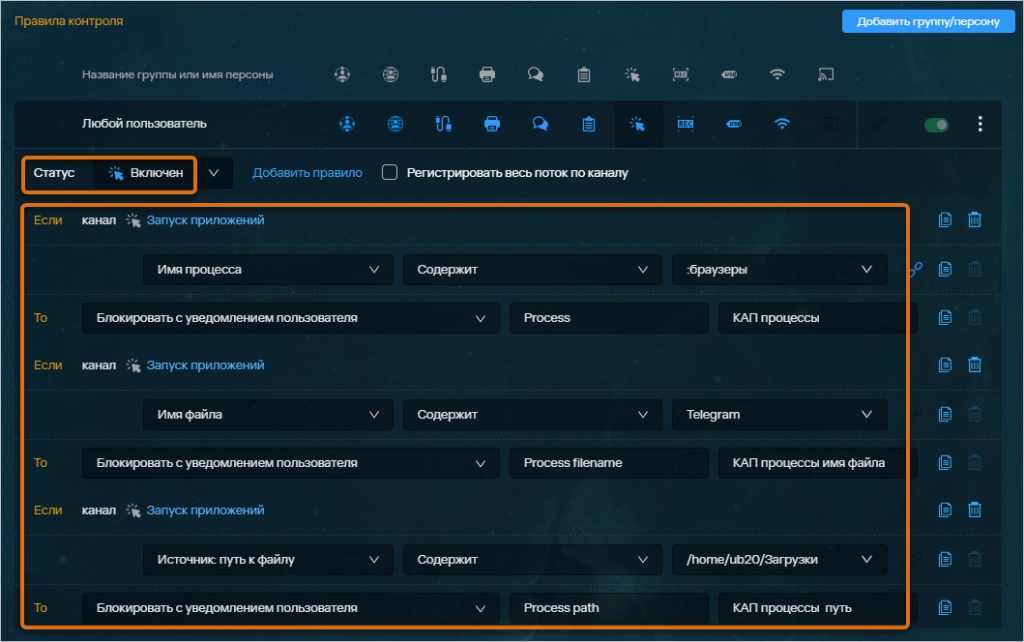1024x642 pixels.
Task: Click Добавить группу/персону button
Action: (928, 22)
